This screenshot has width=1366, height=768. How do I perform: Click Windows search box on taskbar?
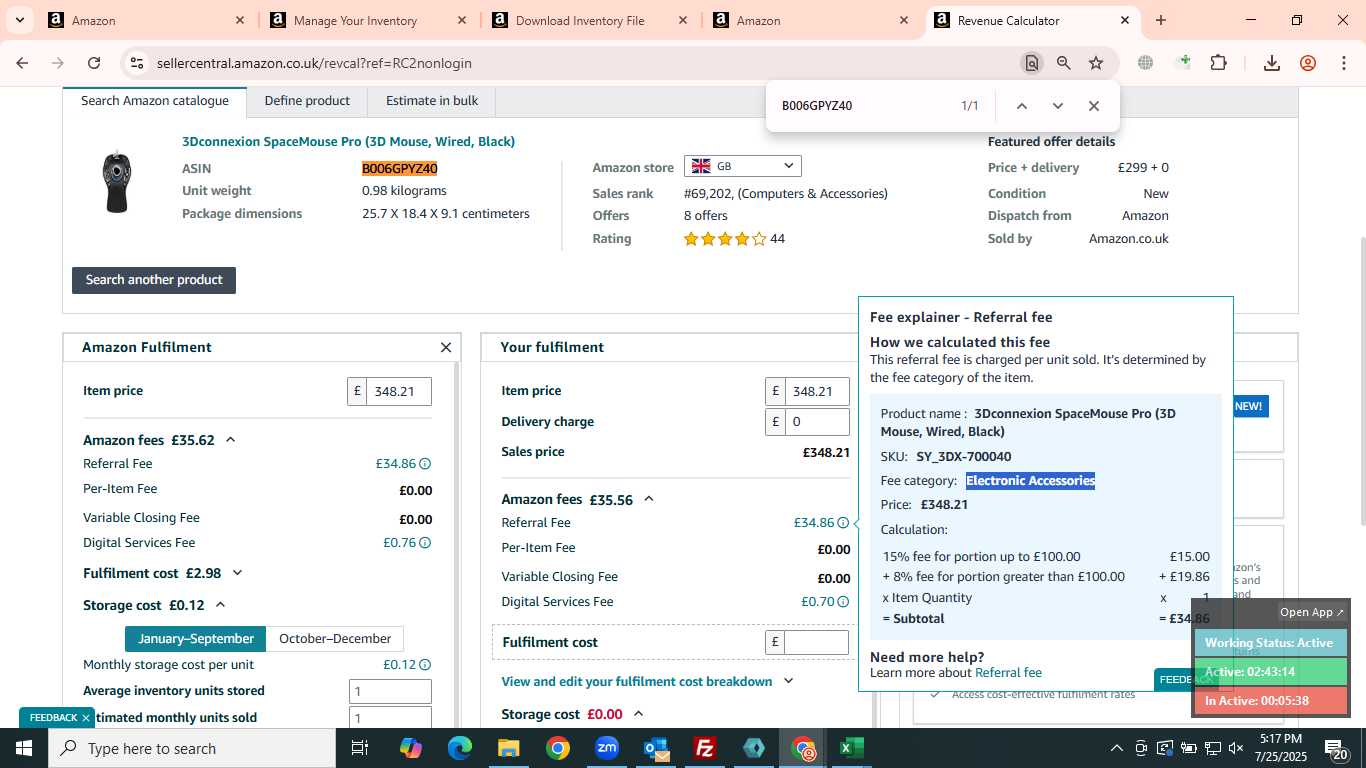tap(192, 748)
